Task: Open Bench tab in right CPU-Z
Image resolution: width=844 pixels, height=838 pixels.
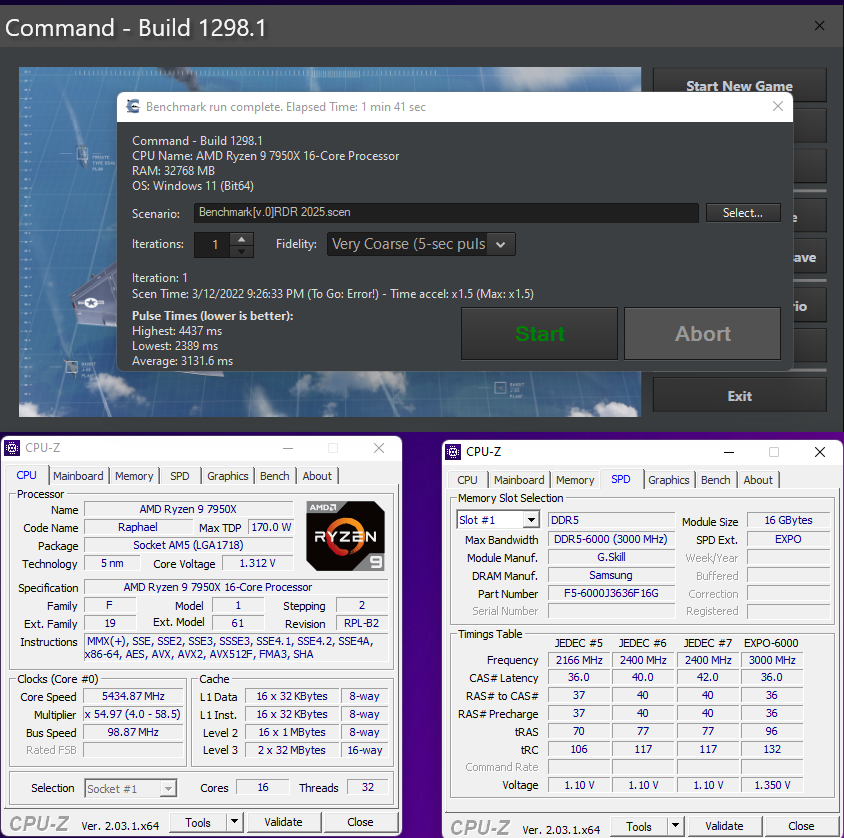Action: pyautogui.click(x=715, y=480)
